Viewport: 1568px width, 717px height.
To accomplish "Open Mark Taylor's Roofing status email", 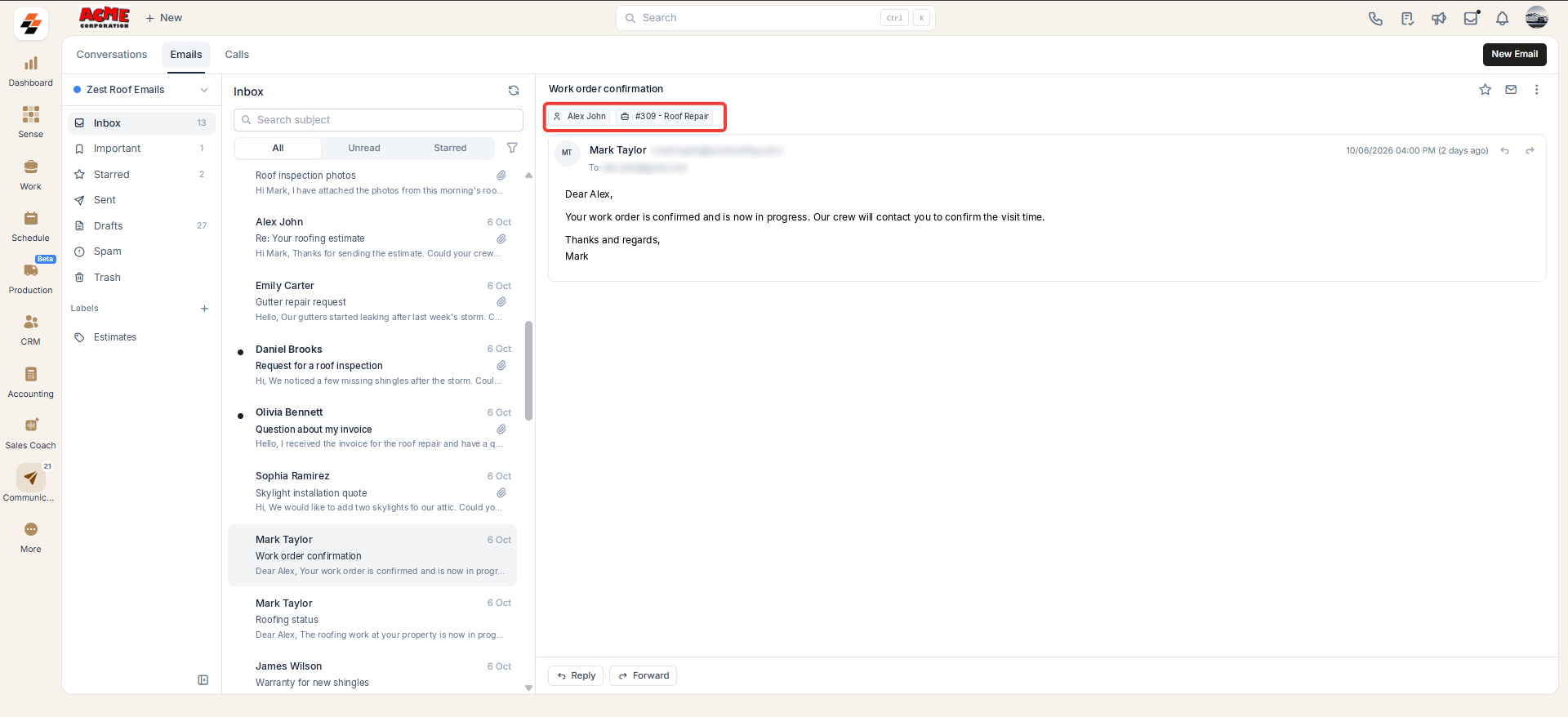I will point(372,618).
